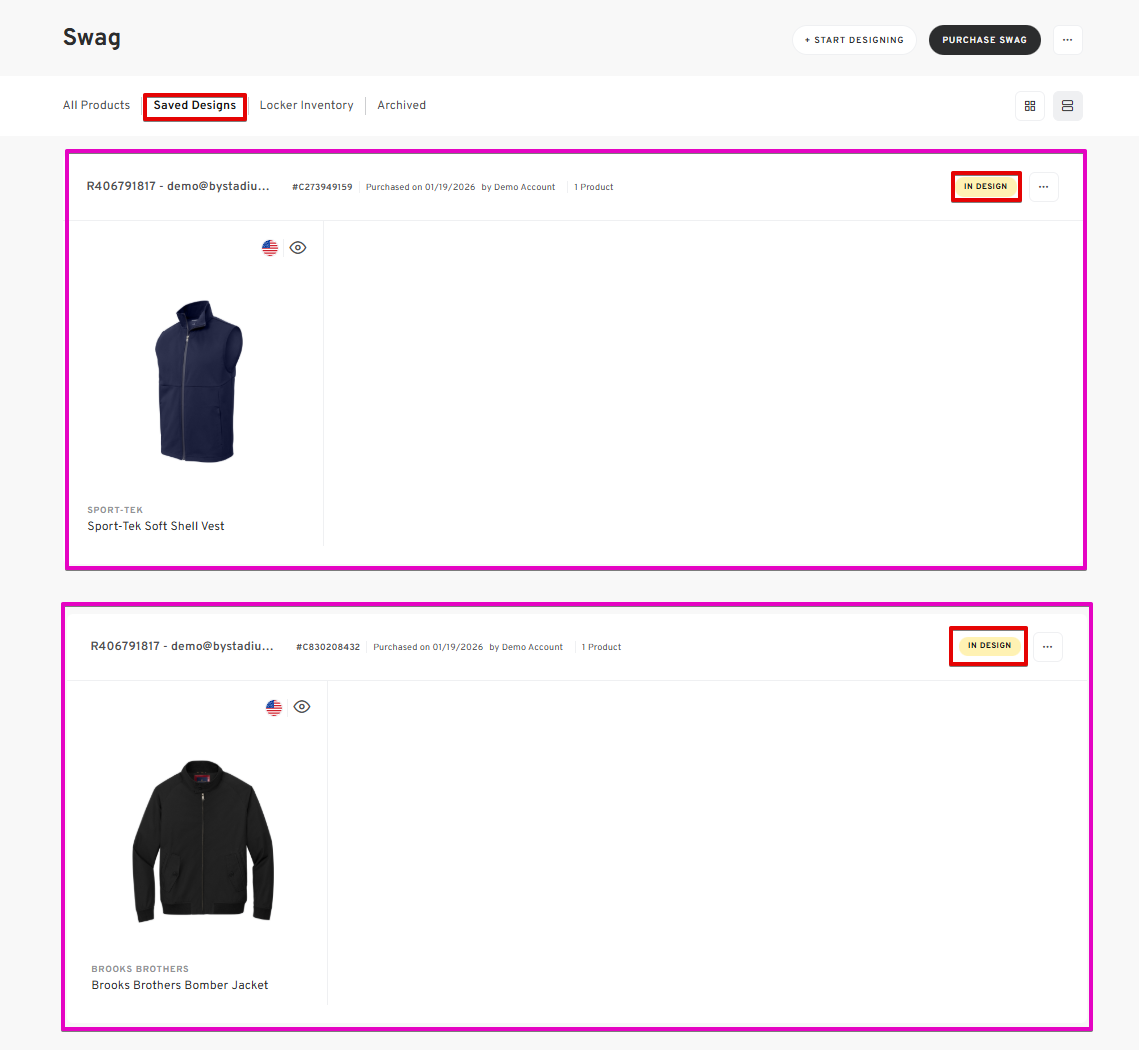Viewport: 1139px width, 1050px height.
Task: Open more options menu beside Purchase Swag
Action: (1067, 40)
